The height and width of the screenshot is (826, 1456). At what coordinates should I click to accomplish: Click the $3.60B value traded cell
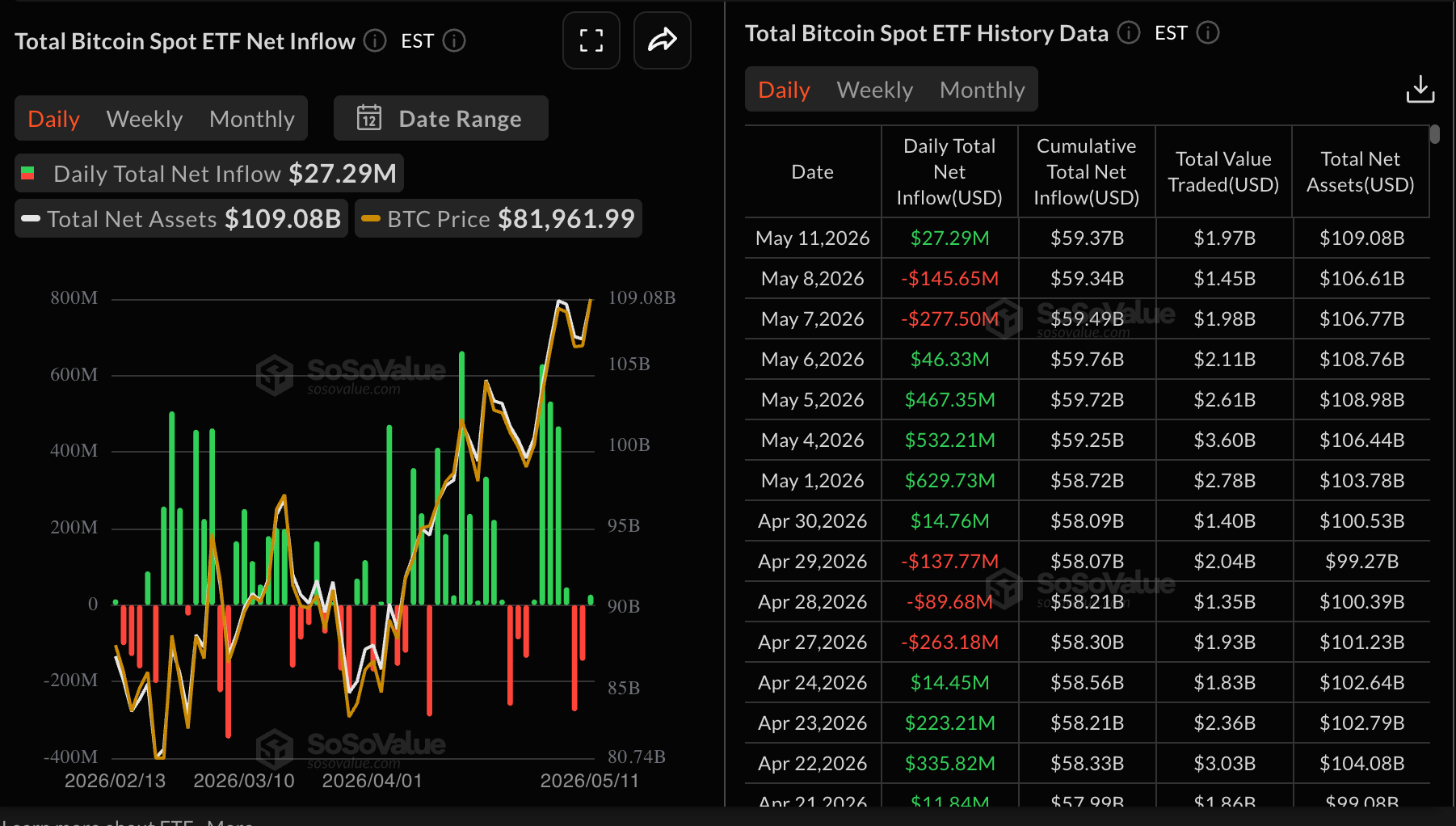pos(1224,440)
